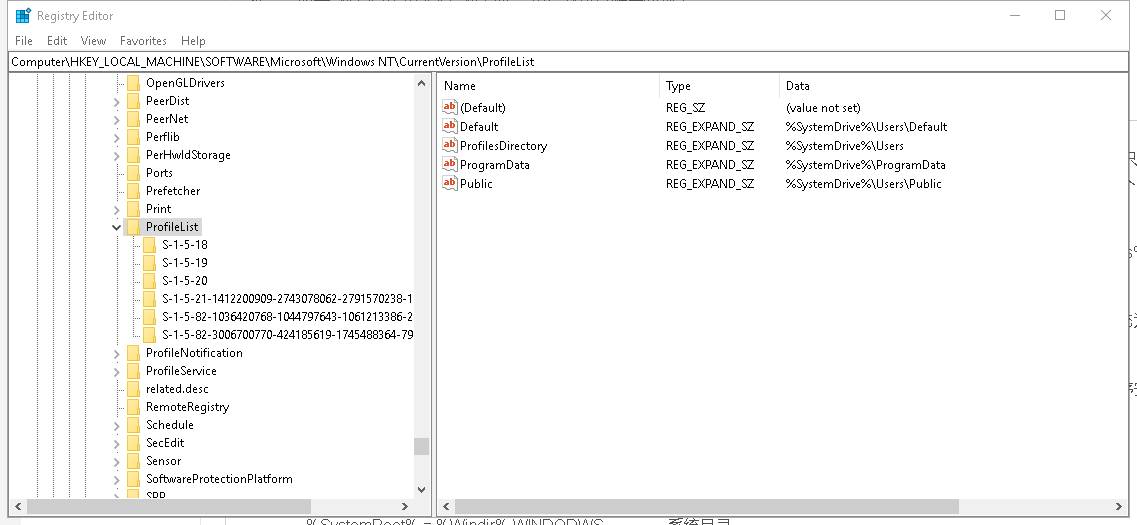
Task: Select the Ports folder icon
Action: pos(133,173)
